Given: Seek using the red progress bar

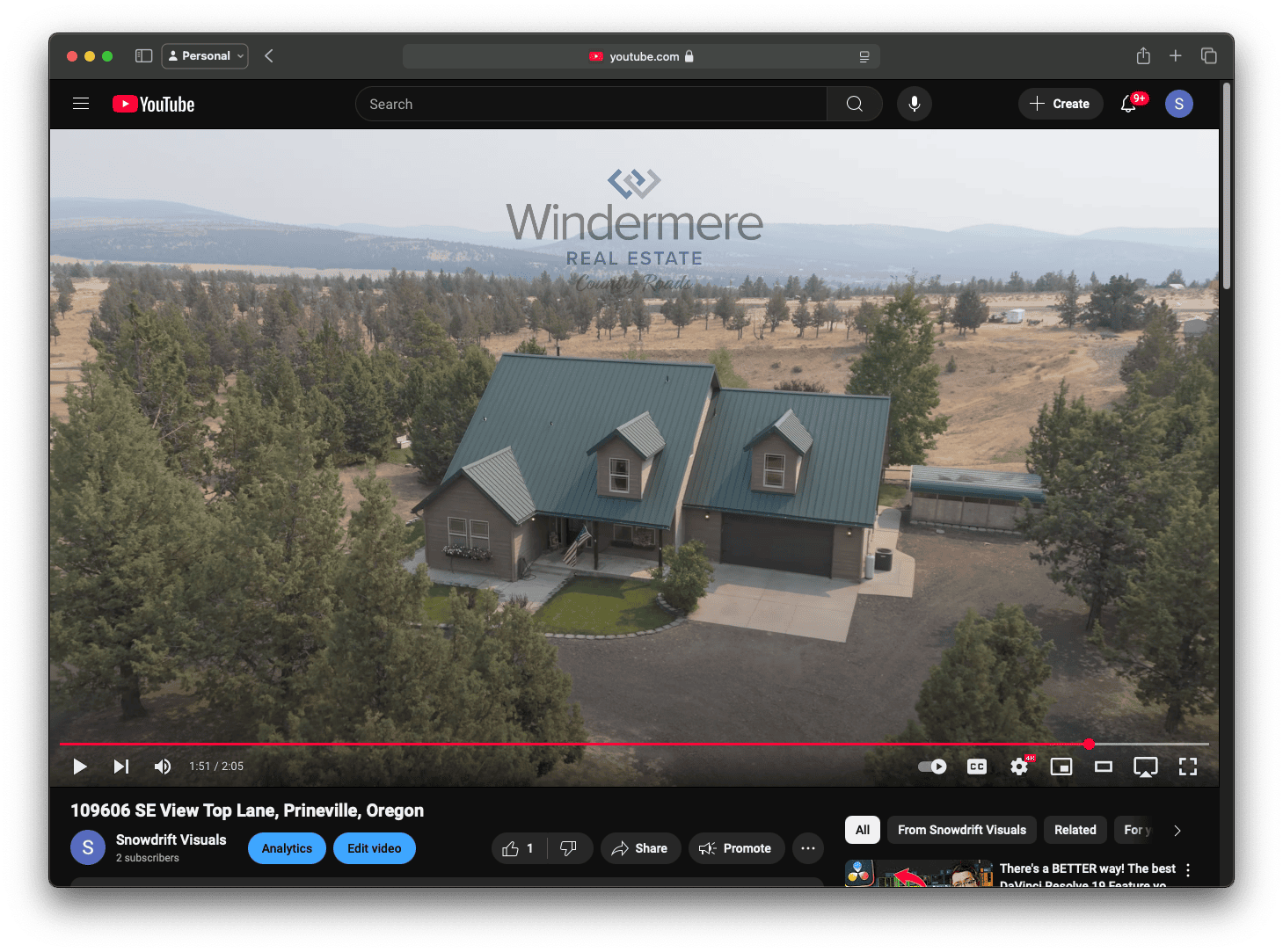Looking at the screenshot, I should pyautogui.click(x=573, y=744).
